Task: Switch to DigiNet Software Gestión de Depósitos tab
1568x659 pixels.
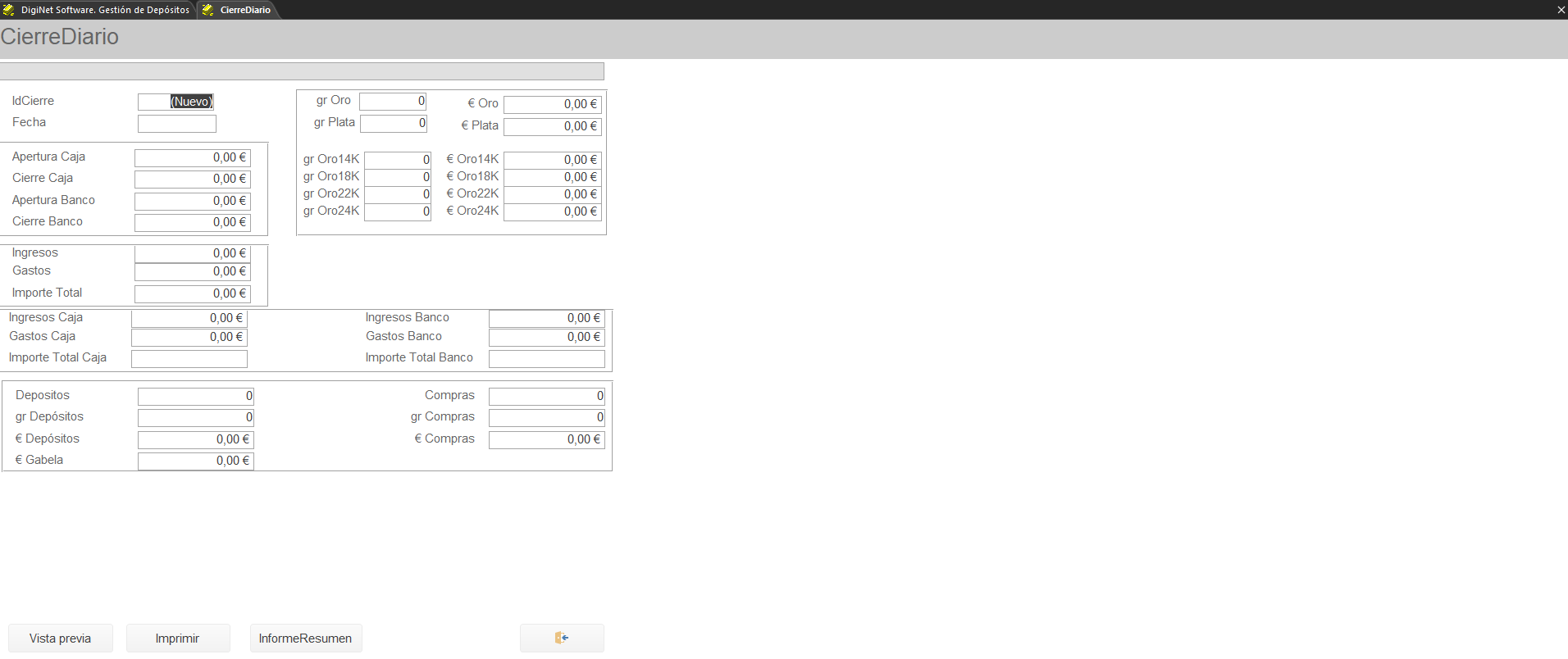Action: point(98,10)
